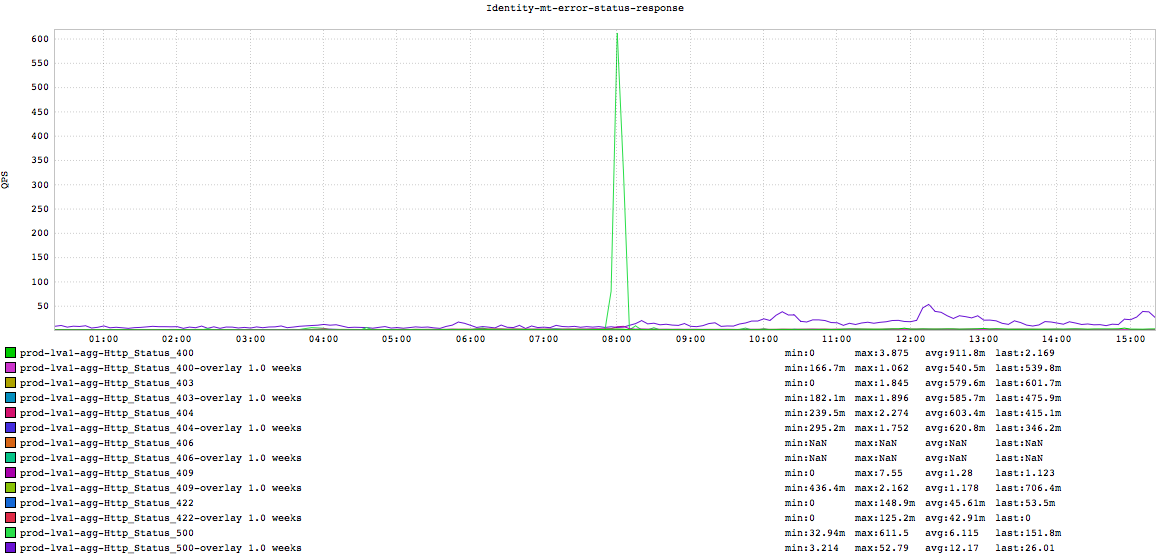Screen dimensions: 1170x556
Task: Select the Http_Status_409 purple color swatch
Action: click(x=11, y=473)
